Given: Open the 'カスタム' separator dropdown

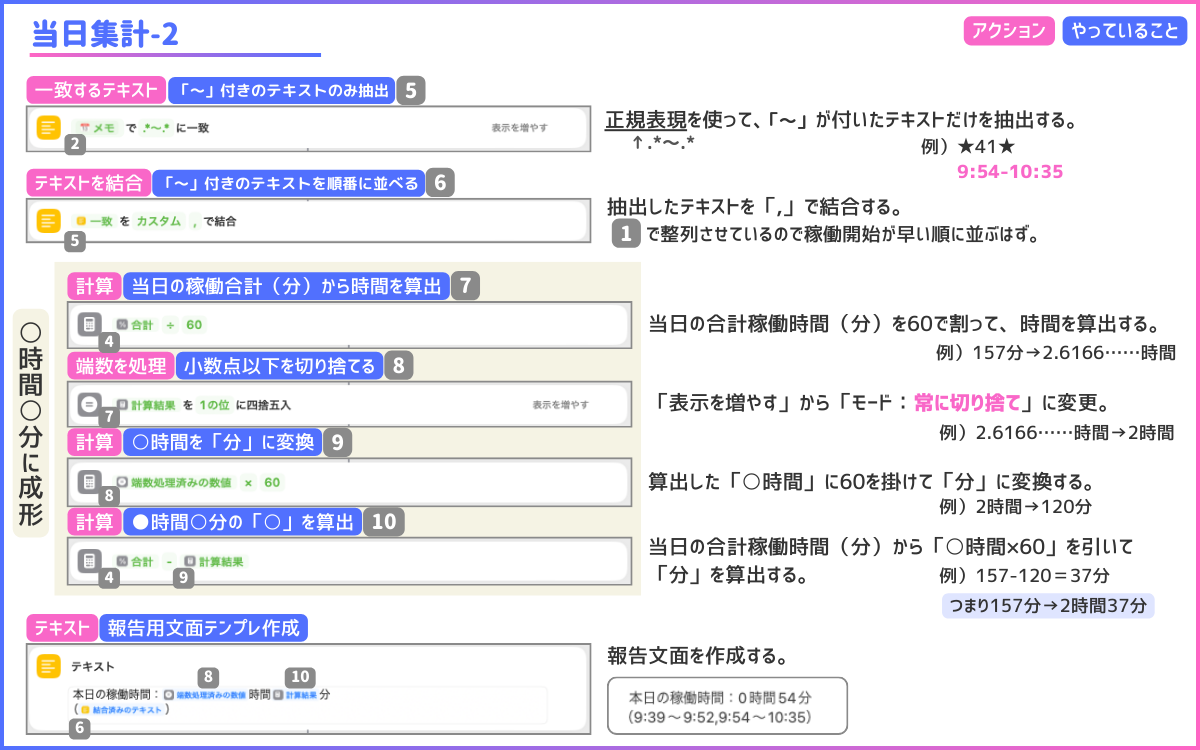Looking at the screenshot, I should coord(158,221).
